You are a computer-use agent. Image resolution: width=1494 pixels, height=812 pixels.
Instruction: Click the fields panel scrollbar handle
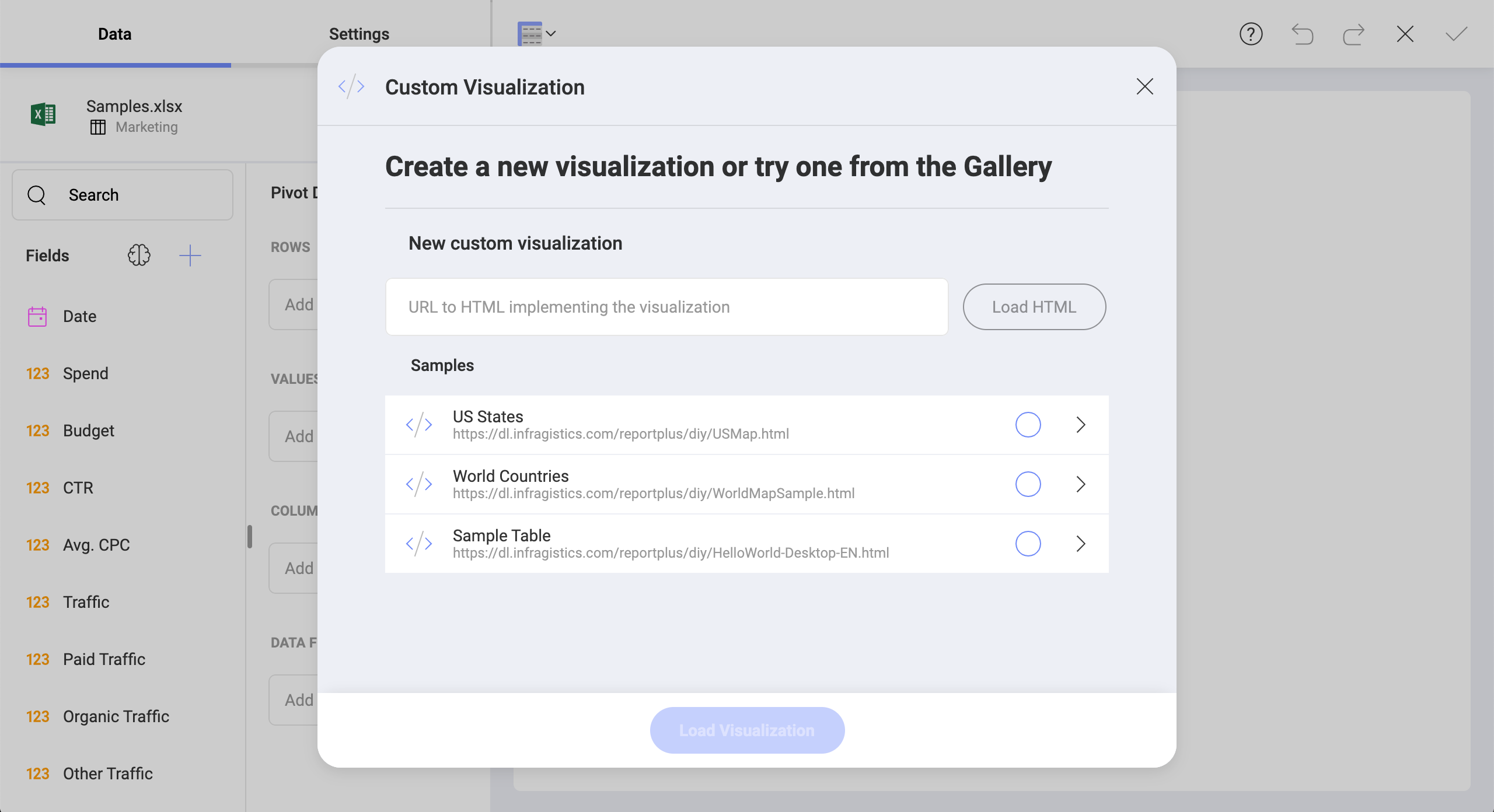point(250,537)
